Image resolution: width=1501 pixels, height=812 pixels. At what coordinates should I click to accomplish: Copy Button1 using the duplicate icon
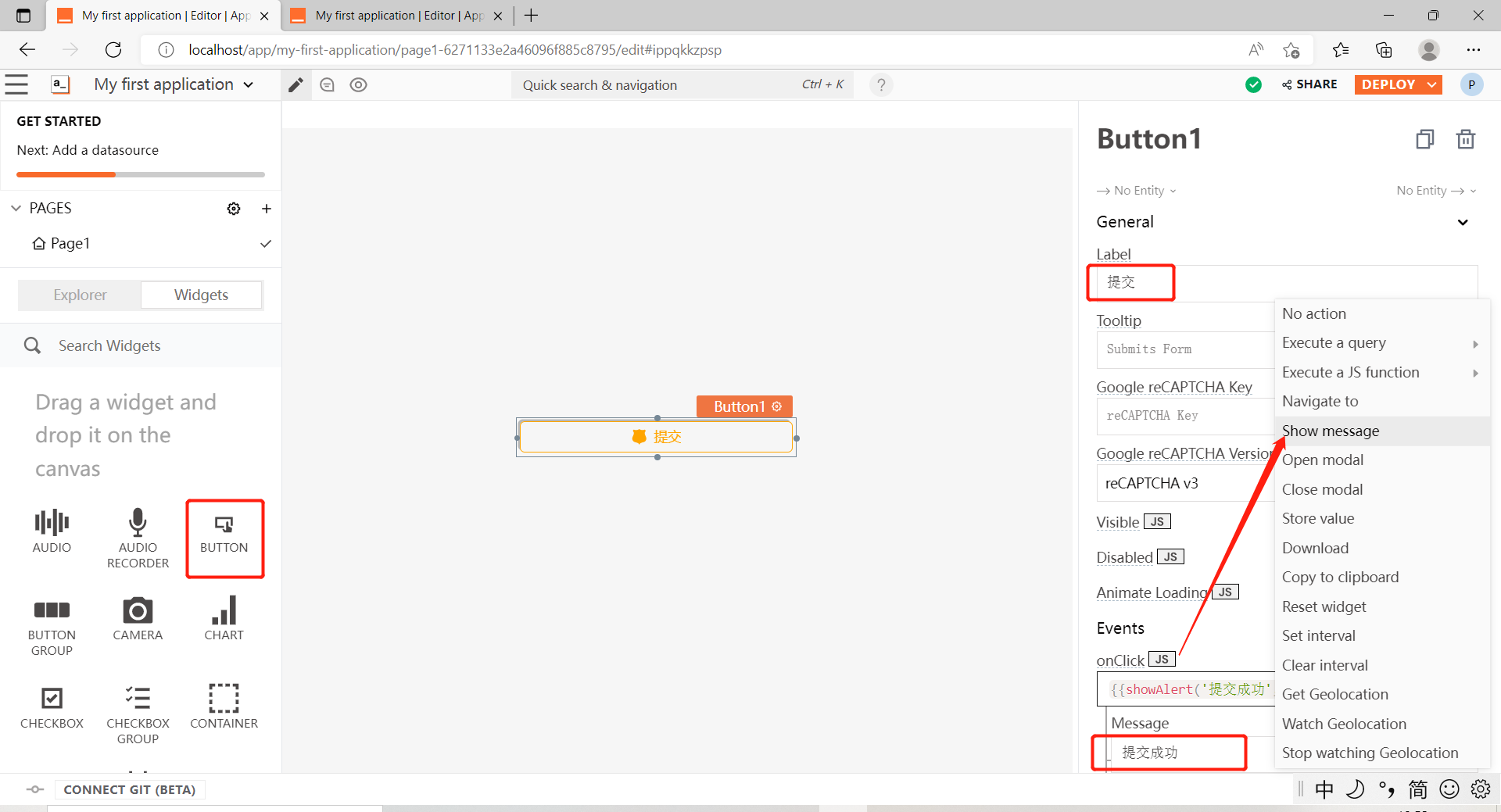[1424, 139]
